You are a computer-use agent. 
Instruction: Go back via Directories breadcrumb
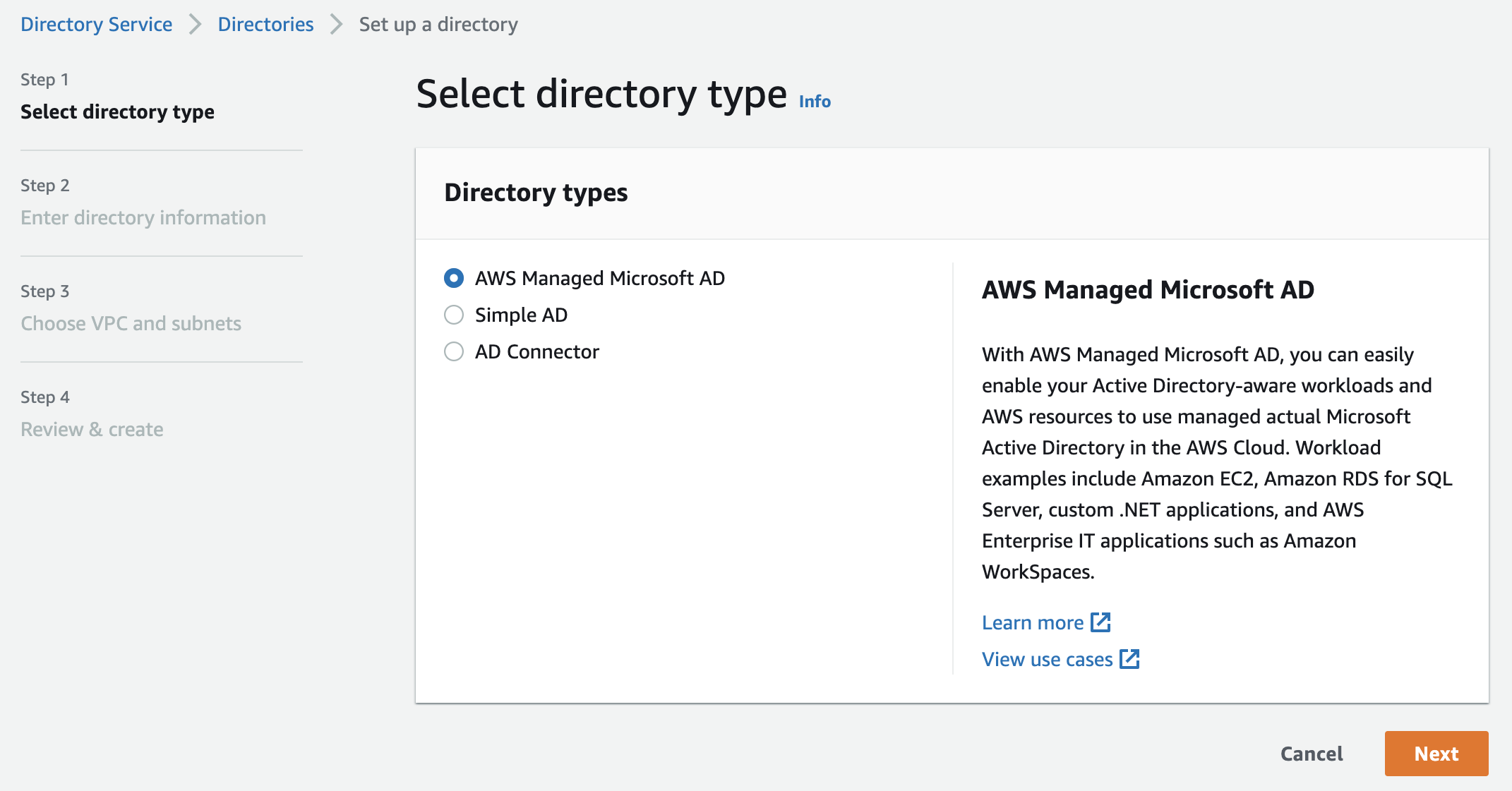pyautogui.click(x=265, y=24)
